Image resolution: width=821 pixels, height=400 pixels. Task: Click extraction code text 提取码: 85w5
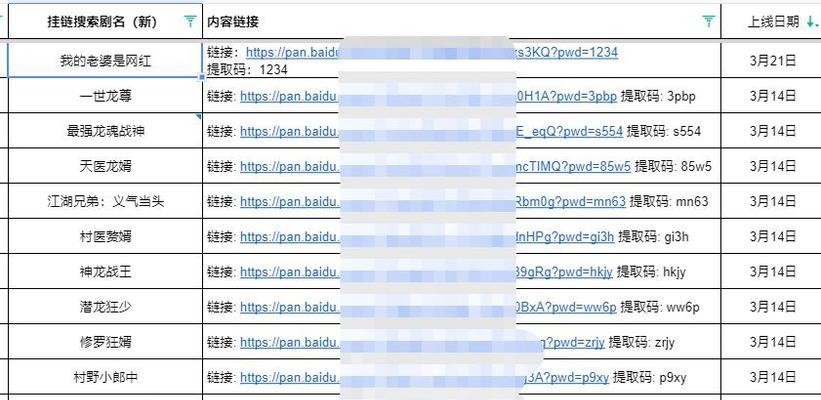point(673,166)
